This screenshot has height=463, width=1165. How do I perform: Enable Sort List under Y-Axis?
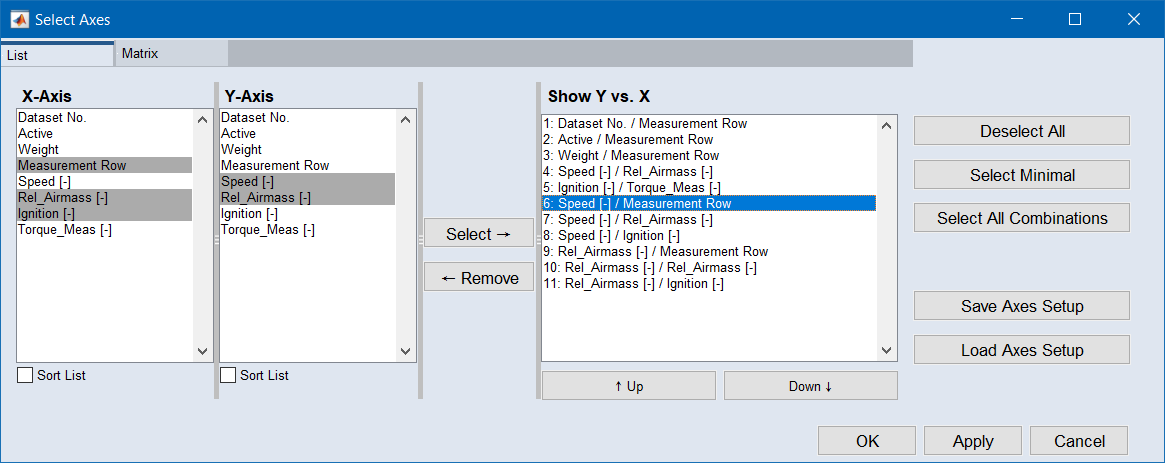[229, 375]
